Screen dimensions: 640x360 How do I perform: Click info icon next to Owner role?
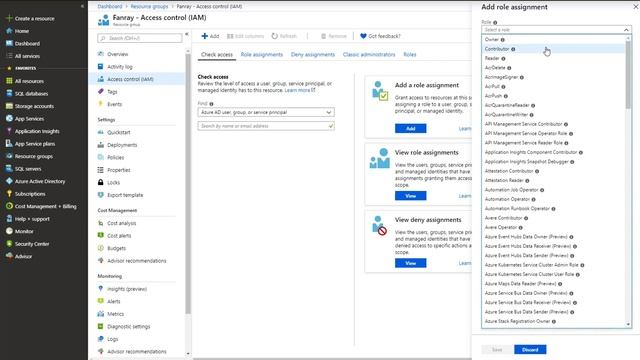click(x=502, y=40)
